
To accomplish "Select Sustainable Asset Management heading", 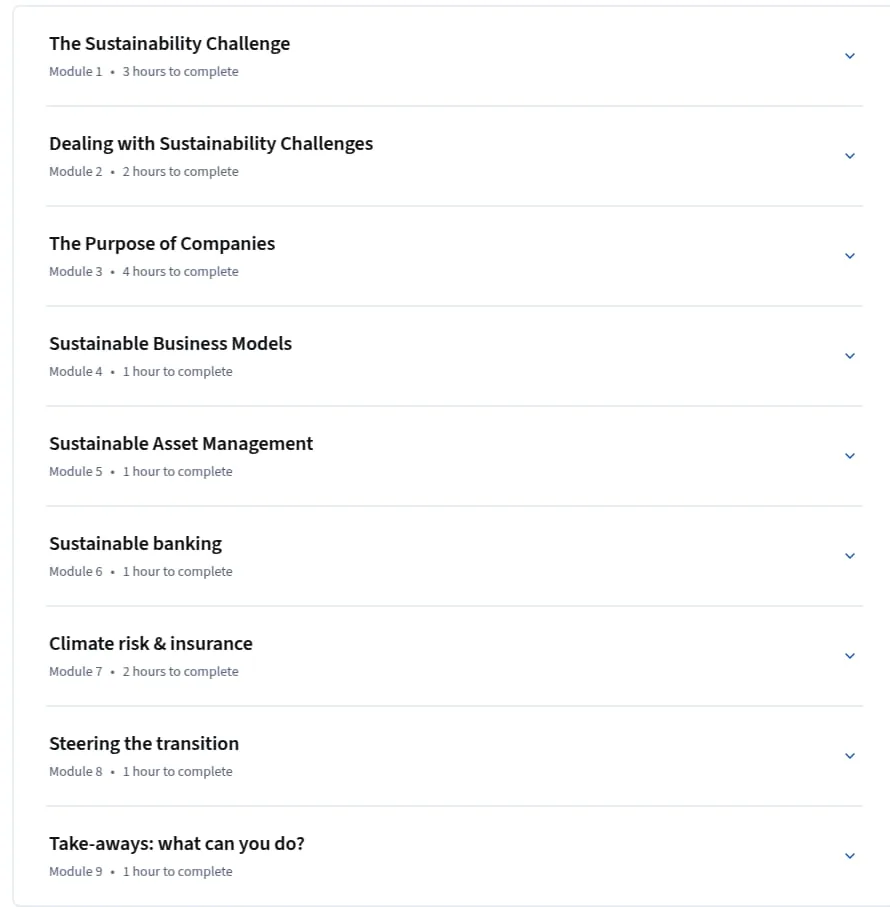I will [x=181, y=444].
